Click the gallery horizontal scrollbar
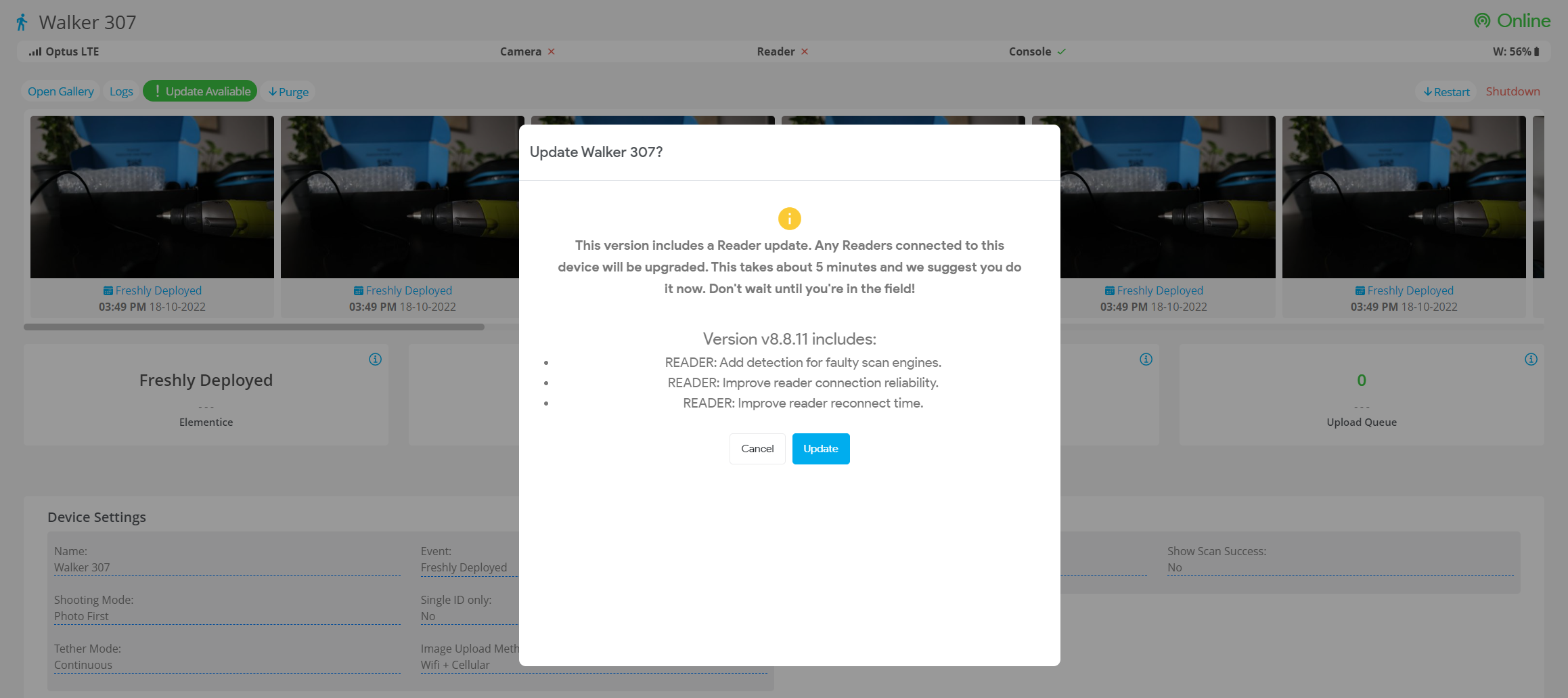 [254, 327]
